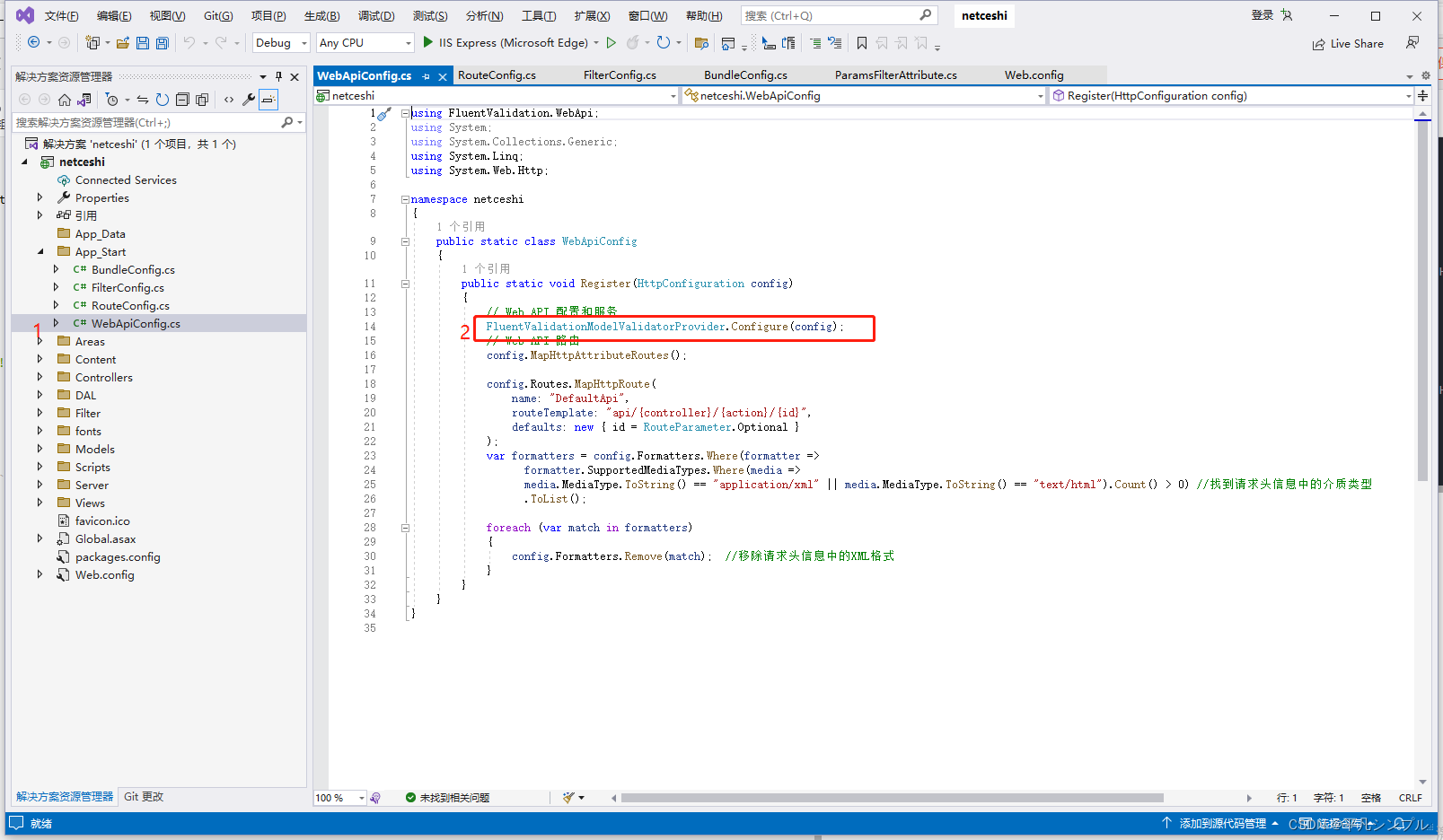Viewport: 1443px width, 840px height.
Task: Click the Refresh icon in Solution Explorer toolbar
Action: click(x=162, y=99)
